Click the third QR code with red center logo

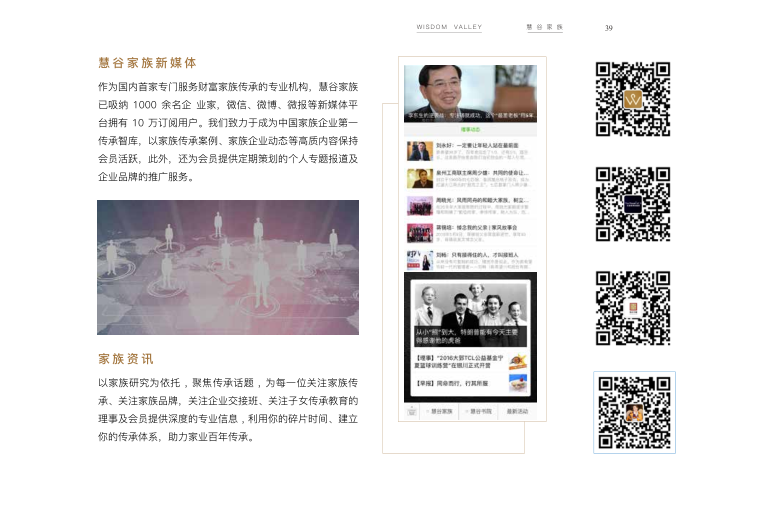tap(633, 308)
